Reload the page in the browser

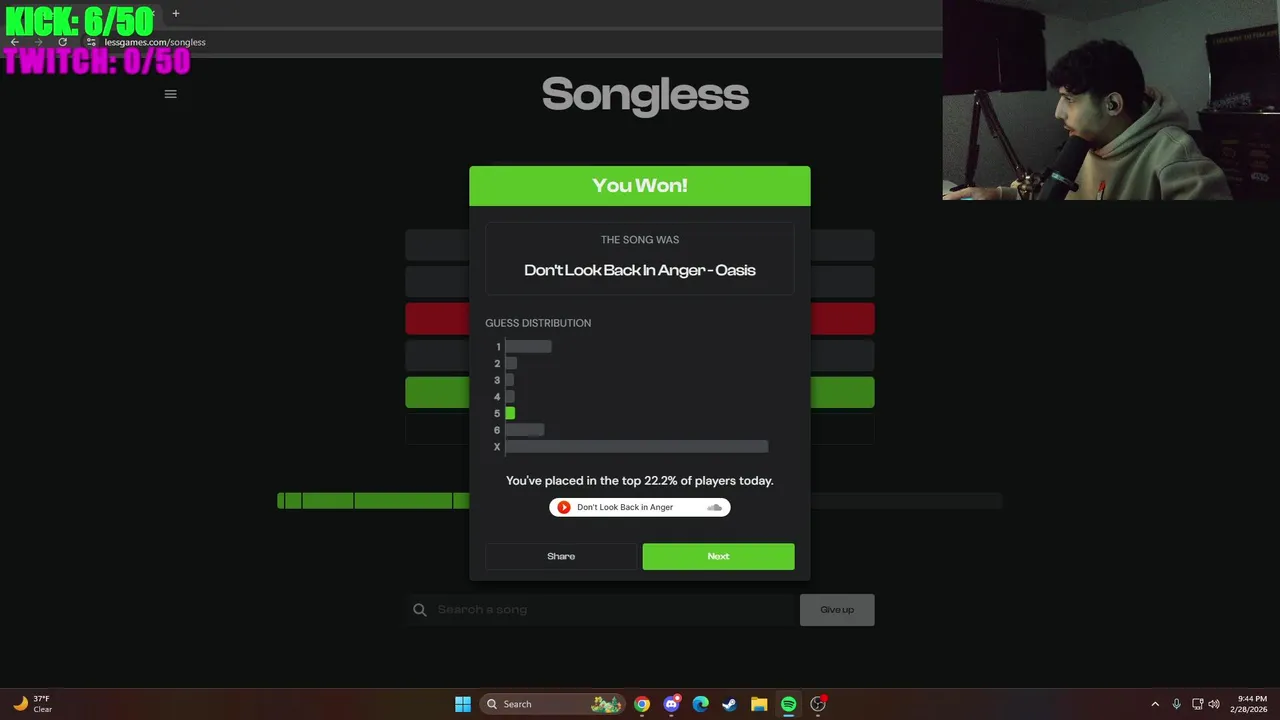[62, 42]
